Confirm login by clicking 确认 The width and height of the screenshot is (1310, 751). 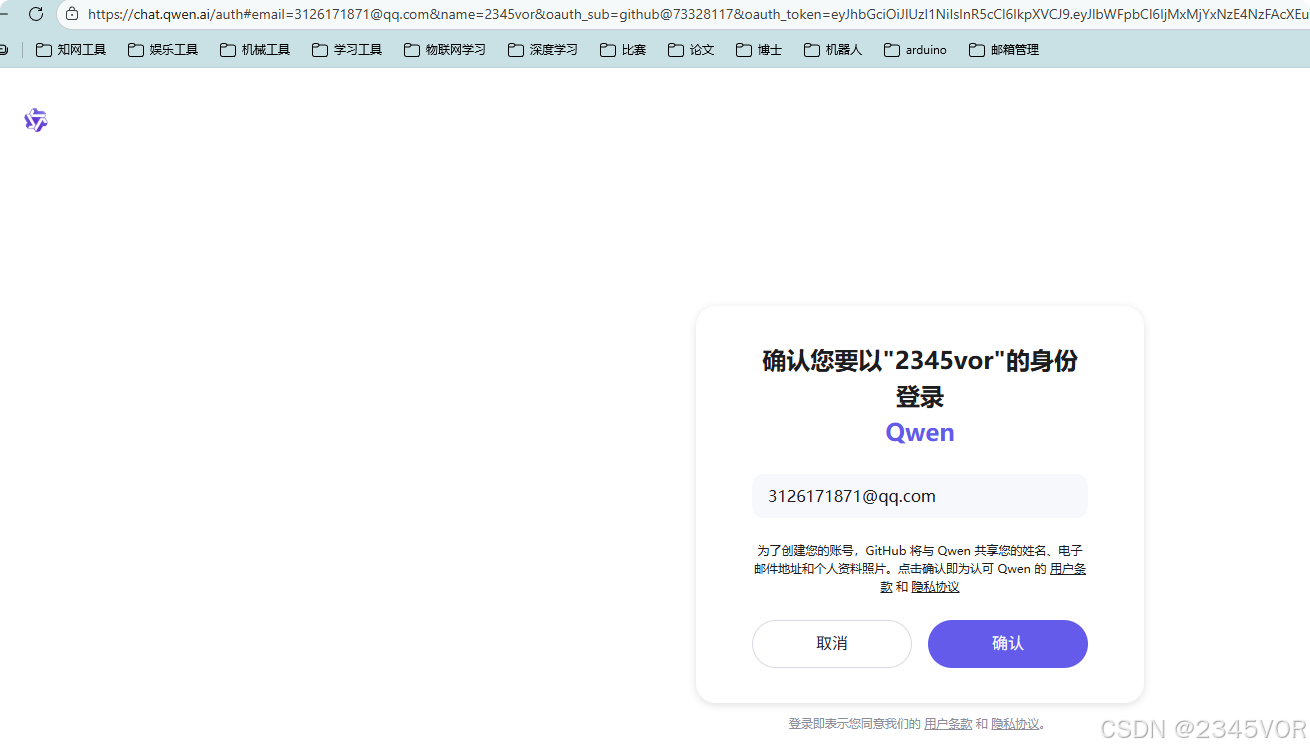click(x=1007, y=643)
